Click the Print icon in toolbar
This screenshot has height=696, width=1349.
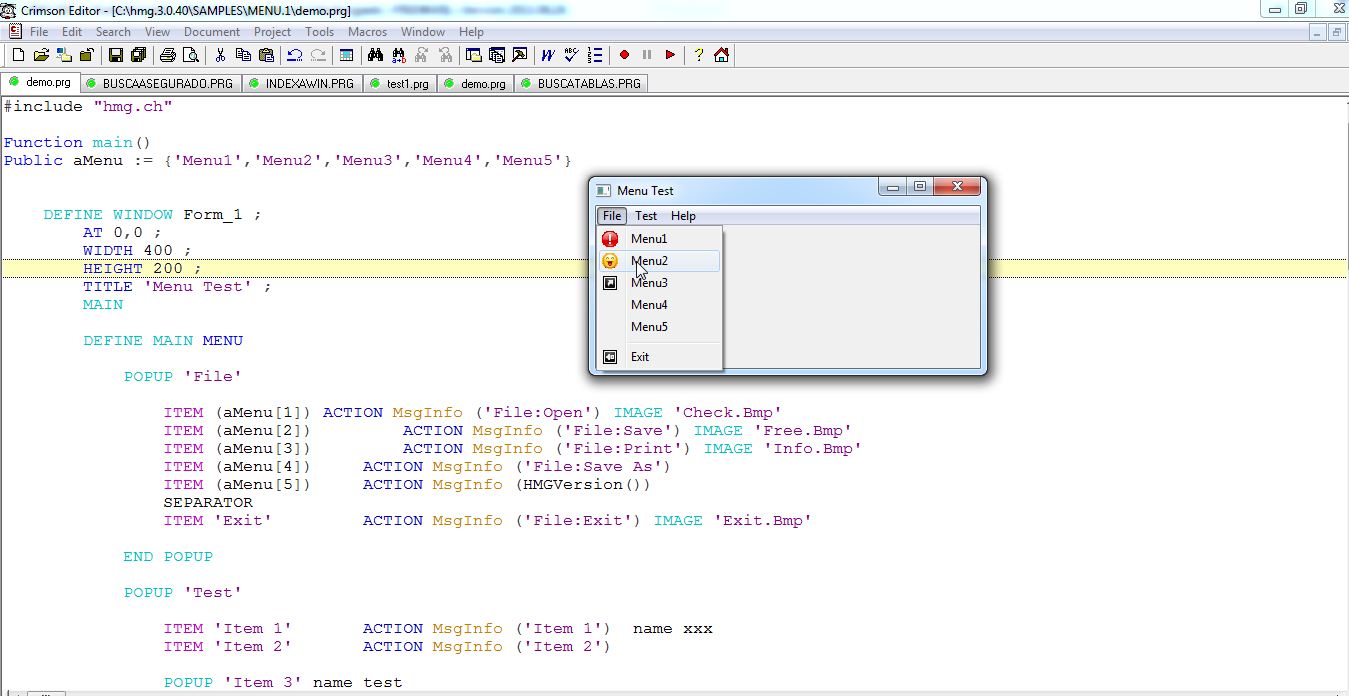[168, 55]
